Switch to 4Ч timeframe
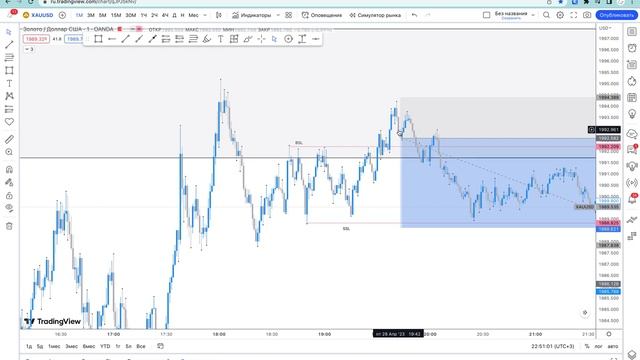This screenshot has height=360, width=640. click(x=165, y=15)
